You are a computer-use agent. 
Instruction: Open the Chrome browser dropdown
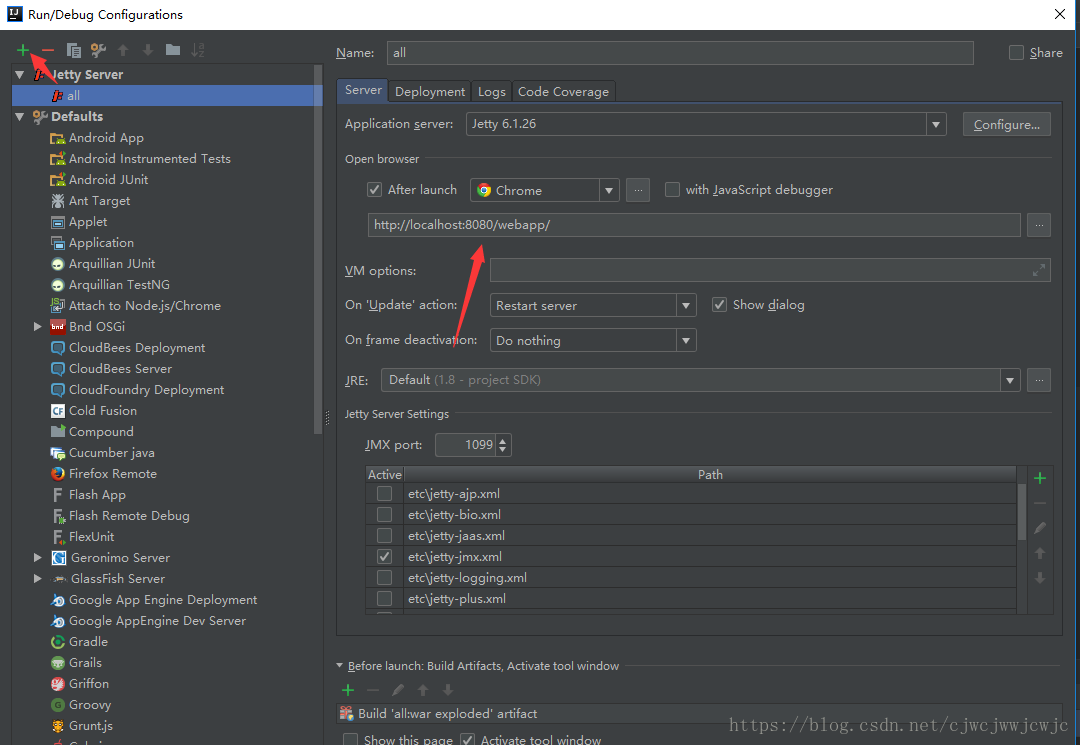coord(609,190)
